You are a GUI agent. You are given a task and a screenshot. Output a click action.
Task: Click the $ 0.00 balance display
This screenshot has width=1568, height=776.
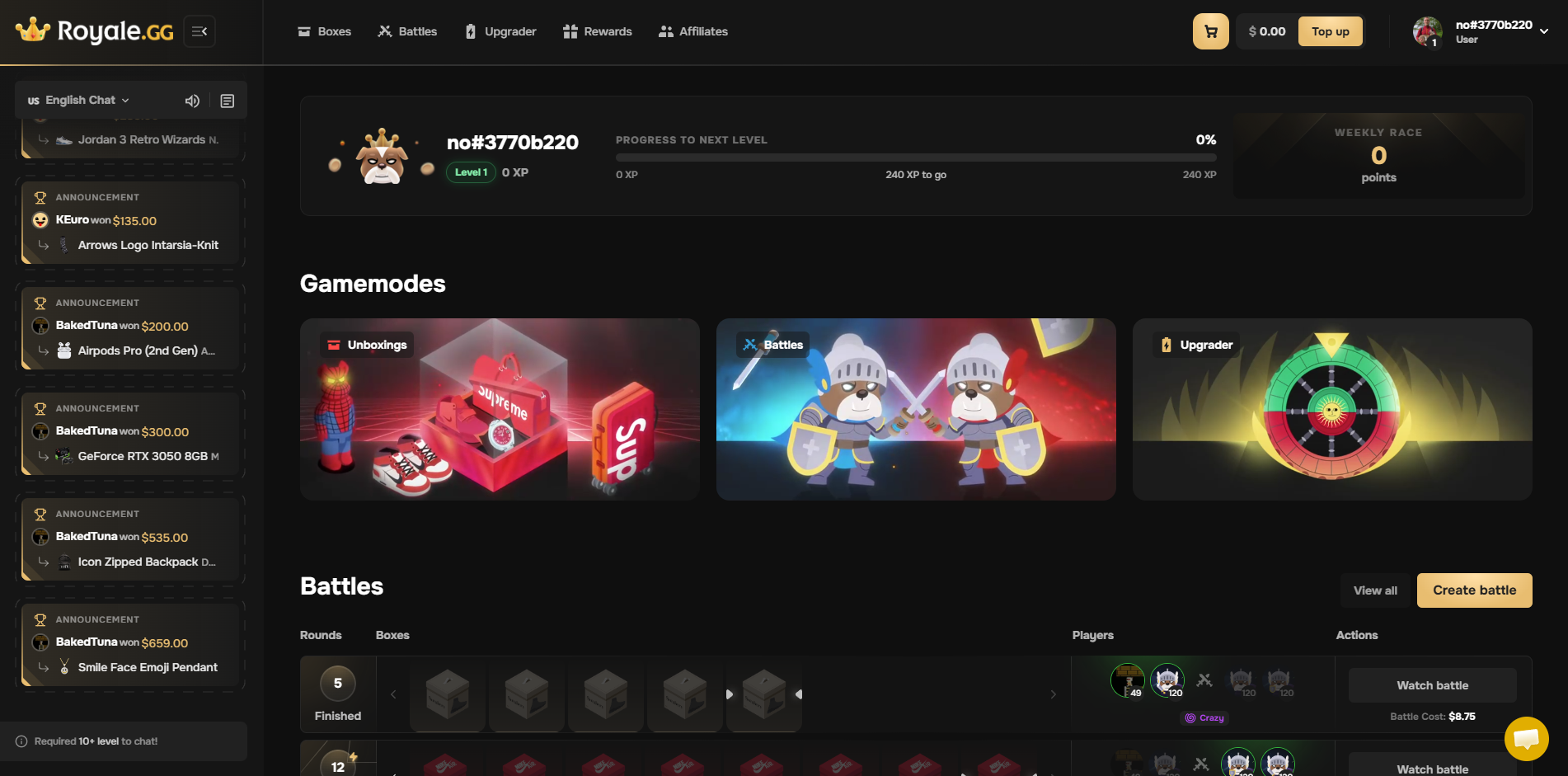click(x=1267, y=31)
